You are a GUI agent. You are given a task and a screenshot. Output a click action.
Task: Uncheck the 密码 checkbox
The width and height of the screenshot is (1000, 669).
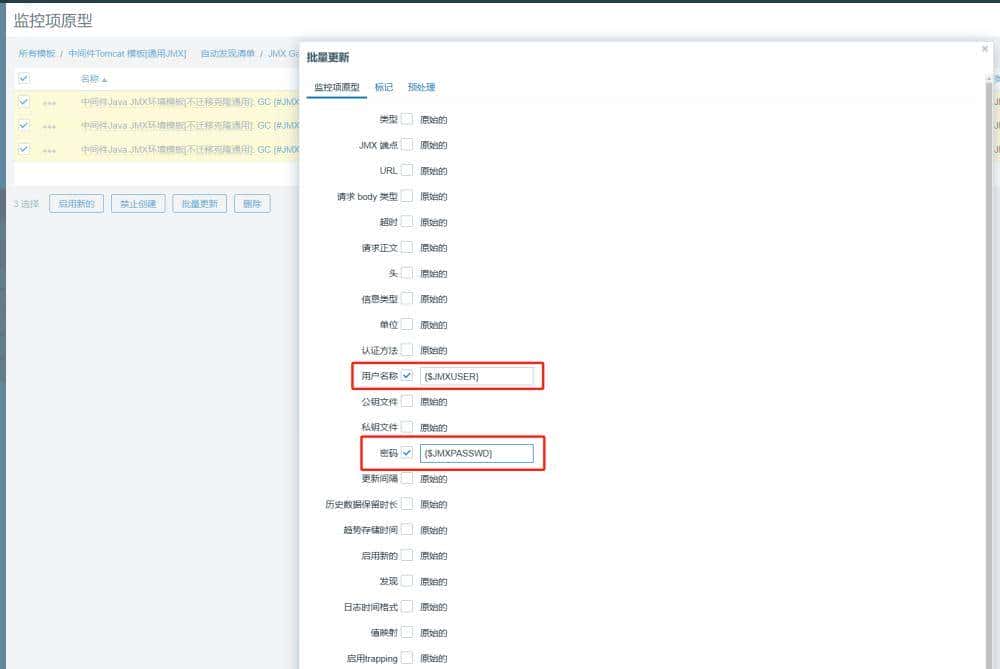coord(407,453)
